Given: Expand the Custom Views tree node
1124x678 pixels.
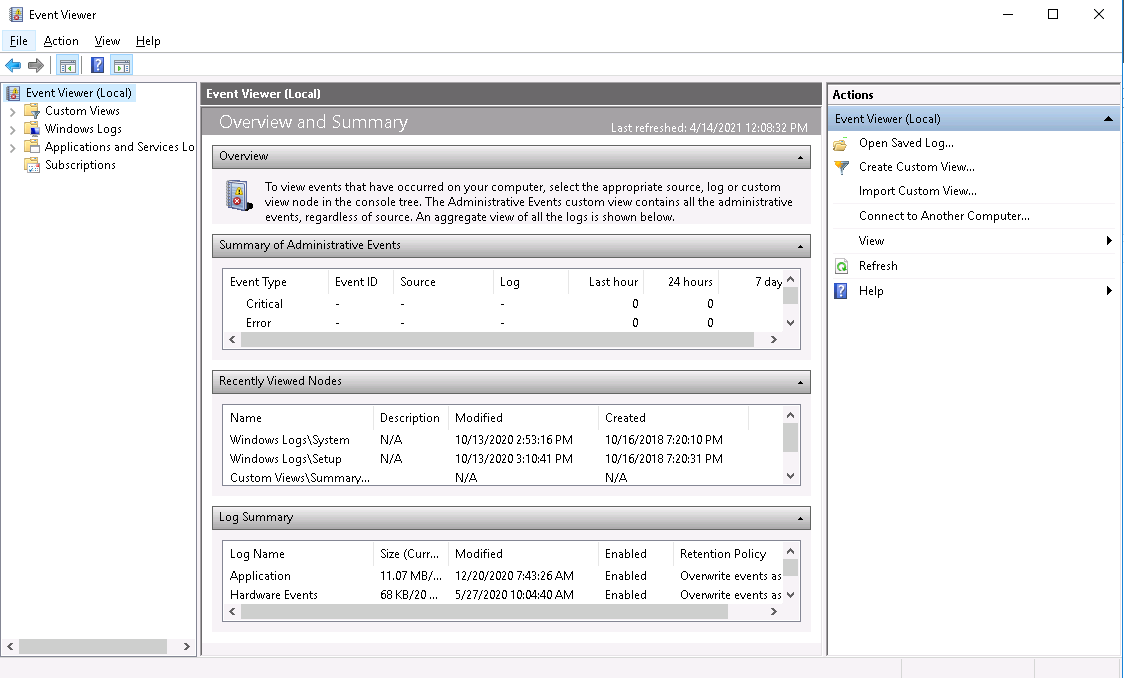Looking at the screenshot, I should (x=12, y=112).
